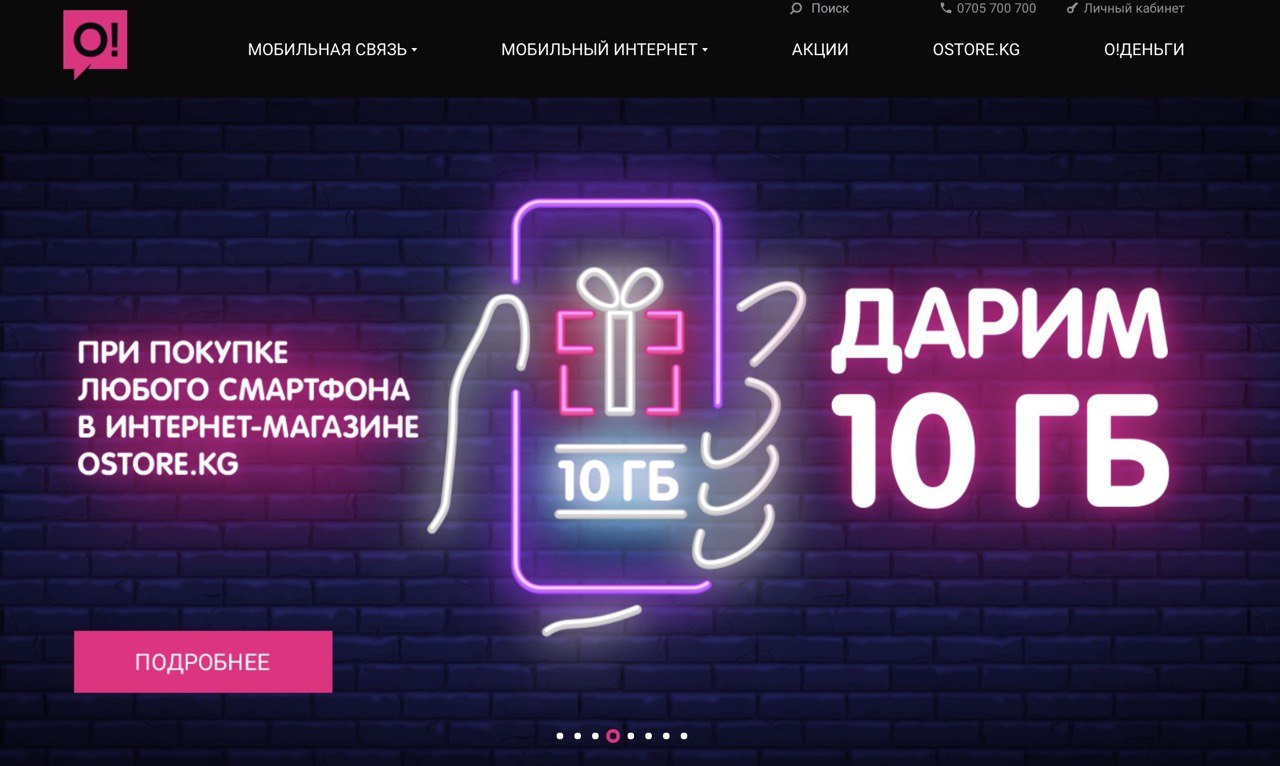Click in the Поиск search field
Image resolution: width=1280 pixels, height=766 pixels.
point(830,8)
